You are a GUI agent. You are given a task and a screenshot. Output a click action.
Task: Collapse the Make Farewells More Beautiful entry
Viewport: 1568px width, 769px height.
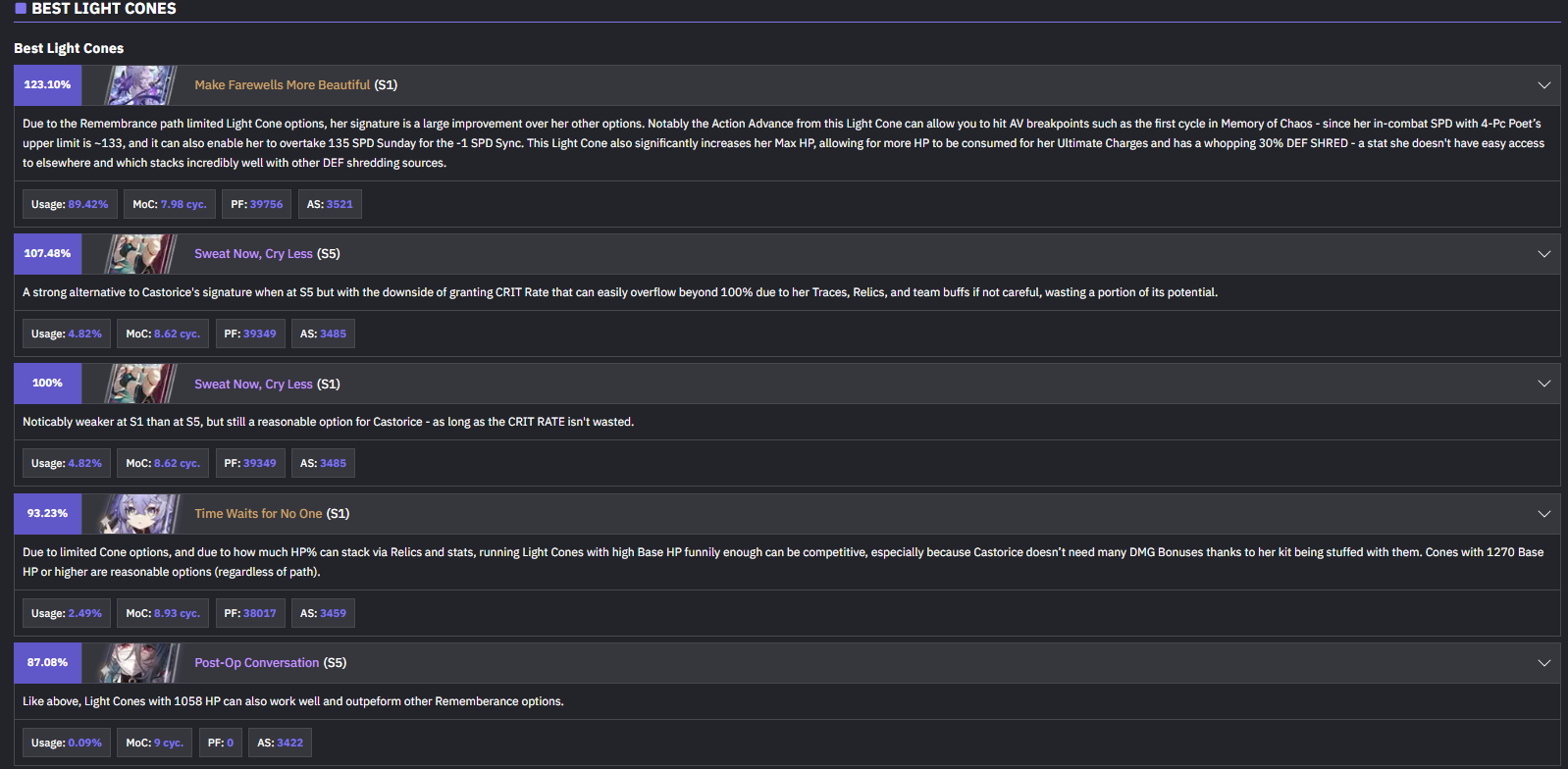pos(1543,85)
